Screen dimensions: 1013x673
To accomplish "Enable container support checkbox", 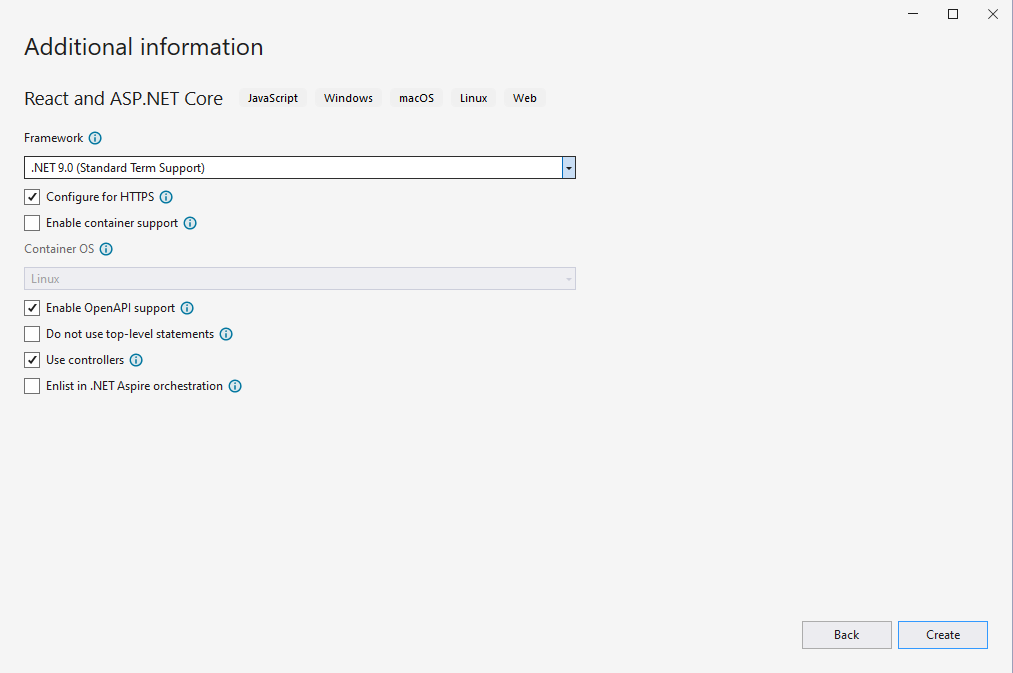I will (32, 223).
